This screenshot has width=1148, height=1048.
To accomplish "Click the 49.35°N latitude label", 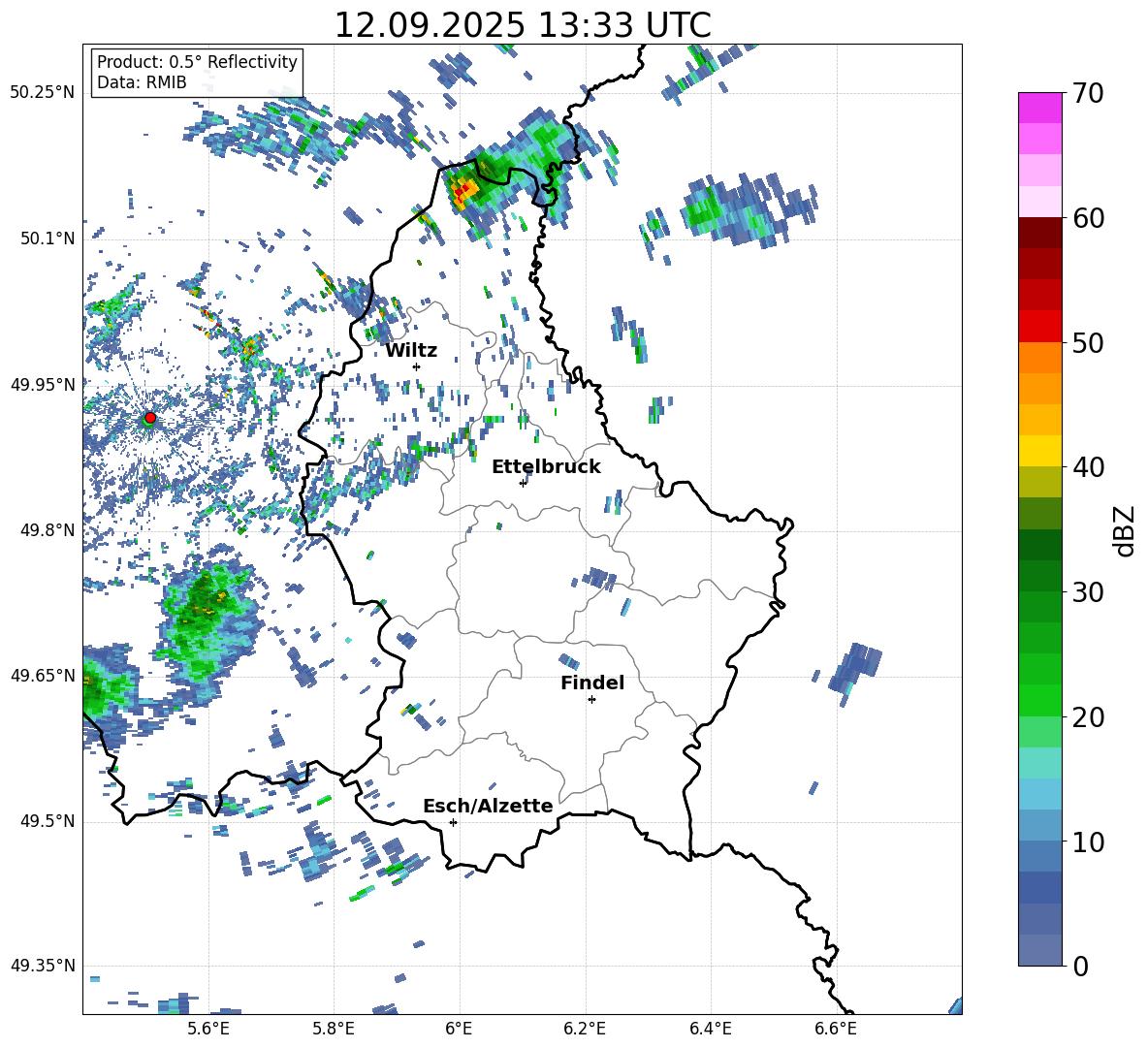I will point(43,966).
